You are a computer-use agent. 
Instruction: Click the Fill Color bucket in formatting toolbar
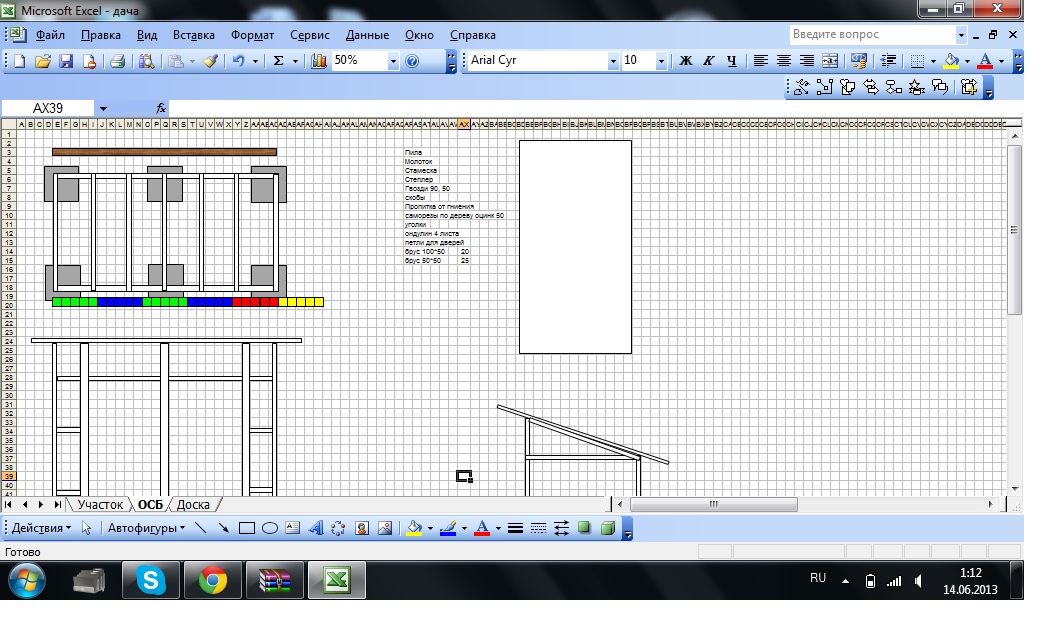tap(951, 61)
